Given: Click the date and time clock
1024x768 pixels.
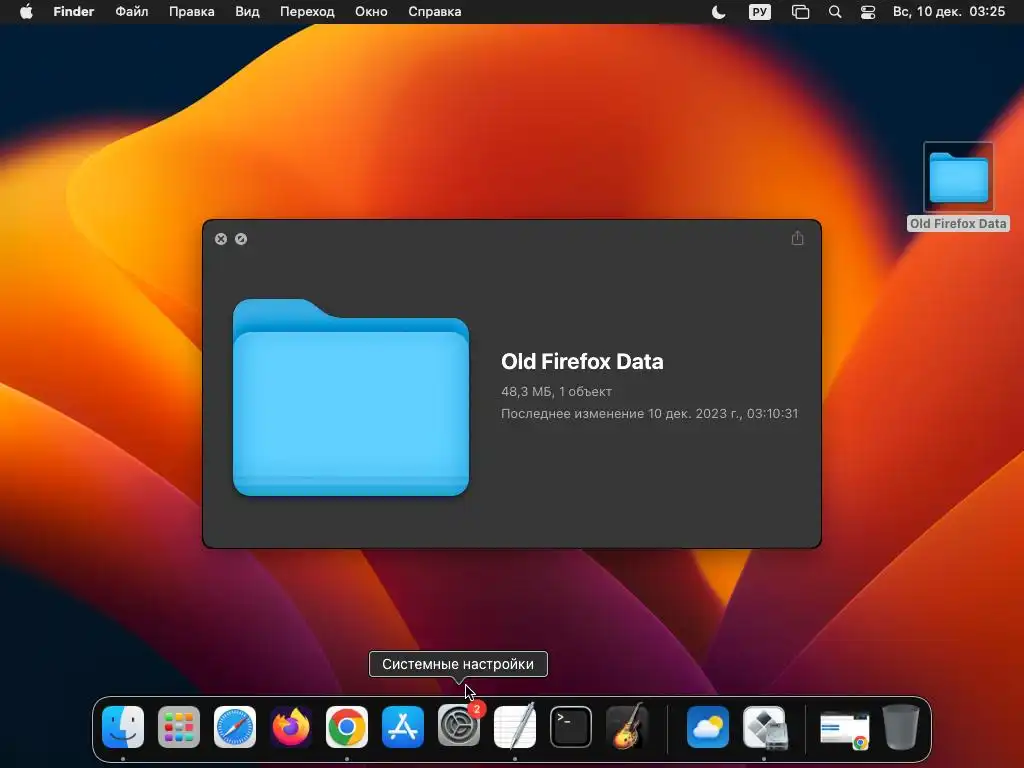Looking at the screenshot, I should [949, 12].
